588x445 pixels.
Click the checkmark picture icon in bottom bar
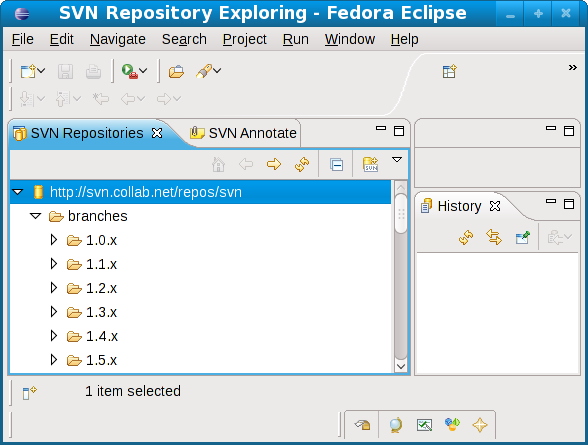(x=424, y=425)
